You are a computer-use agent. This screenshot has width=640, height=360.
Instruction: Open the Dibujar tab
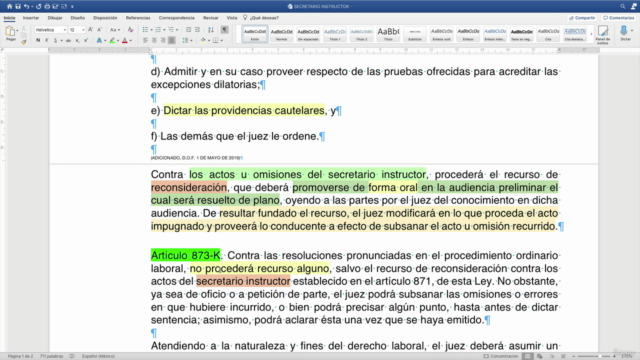click(55, 18)
